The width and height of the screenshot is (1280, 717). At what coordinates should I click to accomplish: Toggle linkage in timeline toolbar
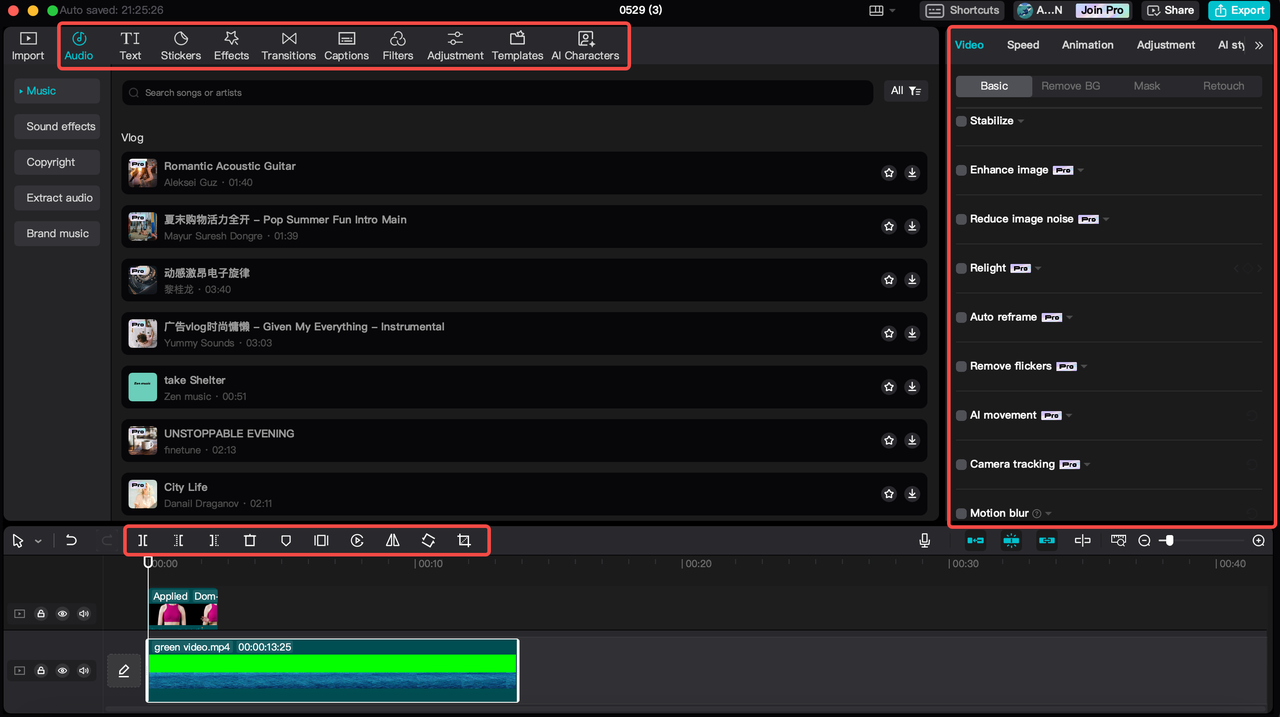pyautogui.click(x=1047, y=540)
